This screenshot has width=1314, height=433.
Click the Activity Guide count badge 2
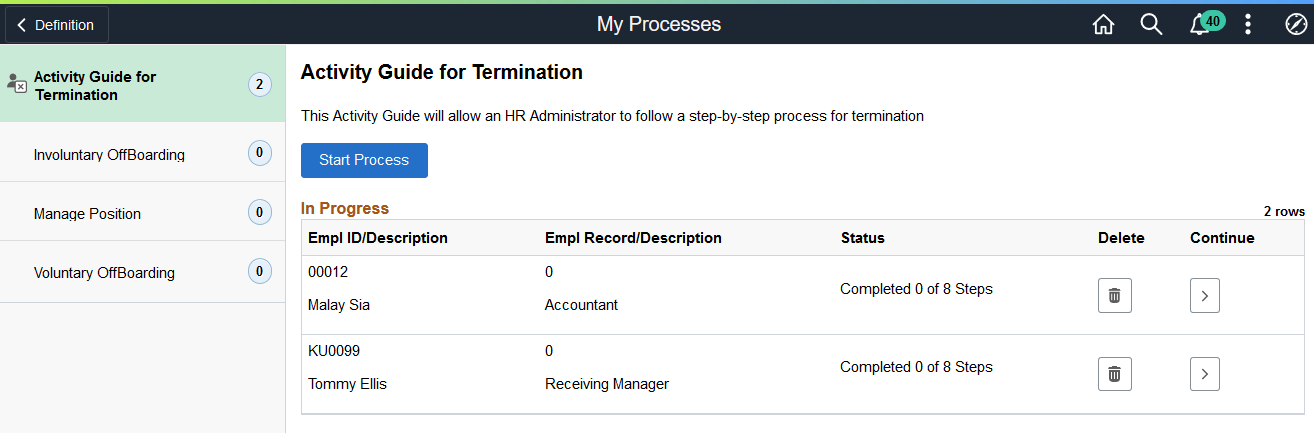click(259, 85)
